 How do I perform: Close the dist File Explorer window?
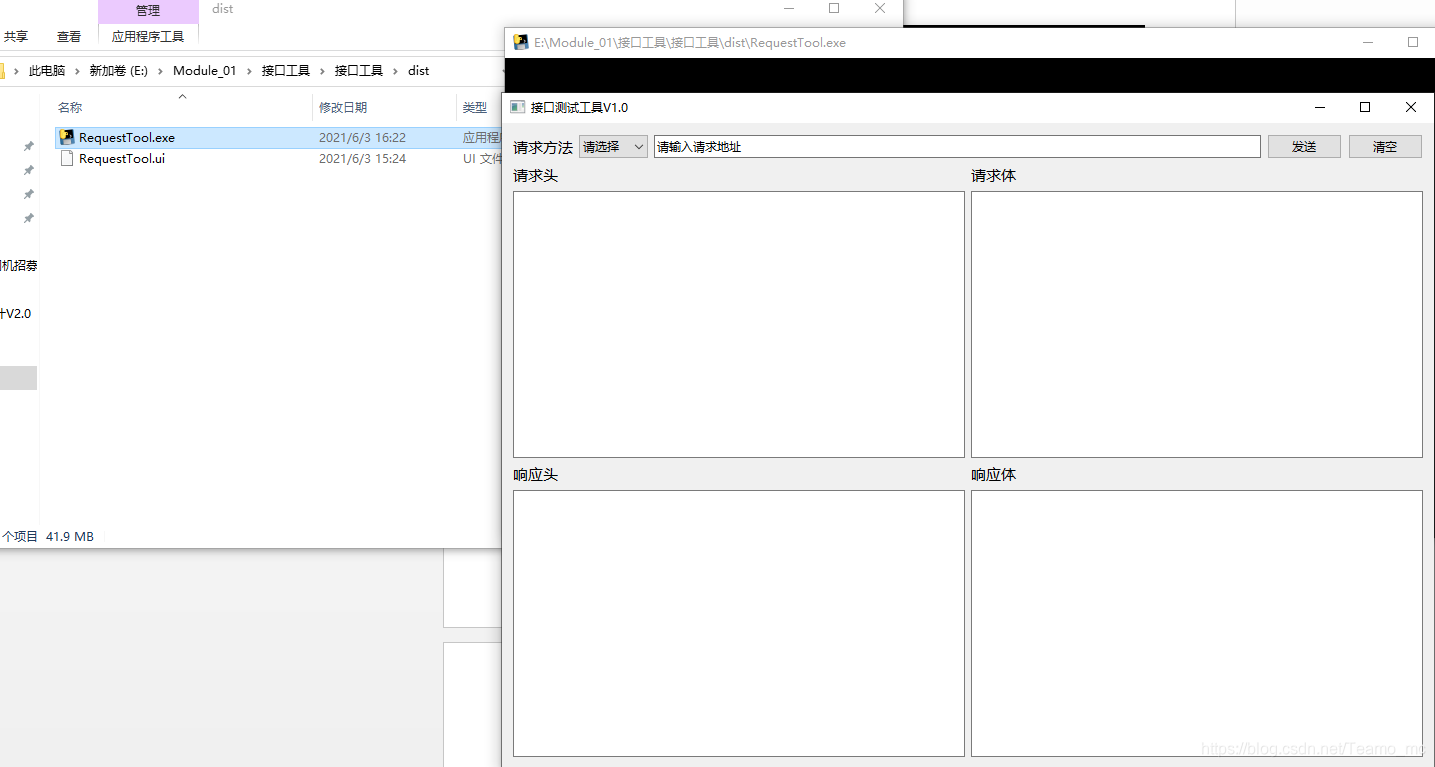[x=880, y=8]
